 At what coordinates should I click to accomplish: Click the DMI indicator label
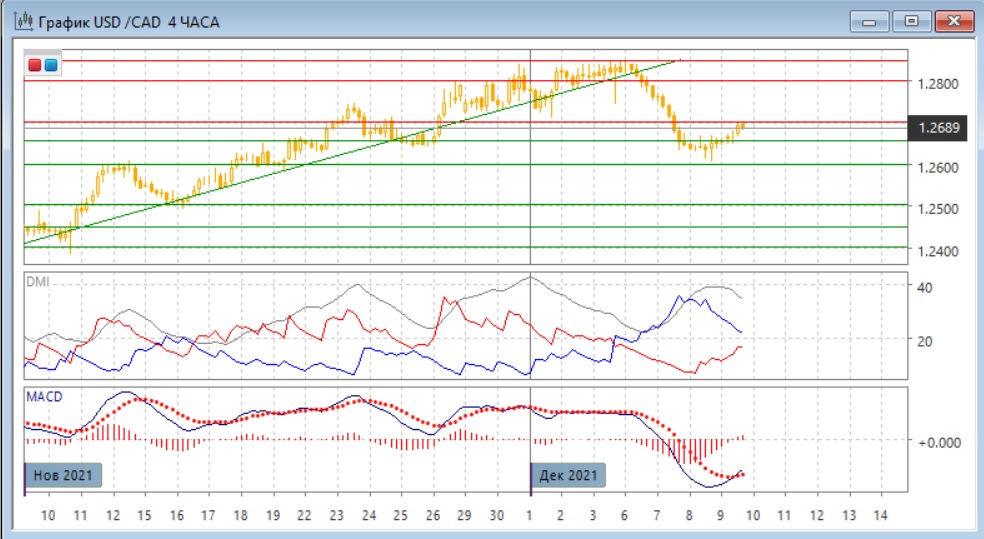[x=35, y=282]
